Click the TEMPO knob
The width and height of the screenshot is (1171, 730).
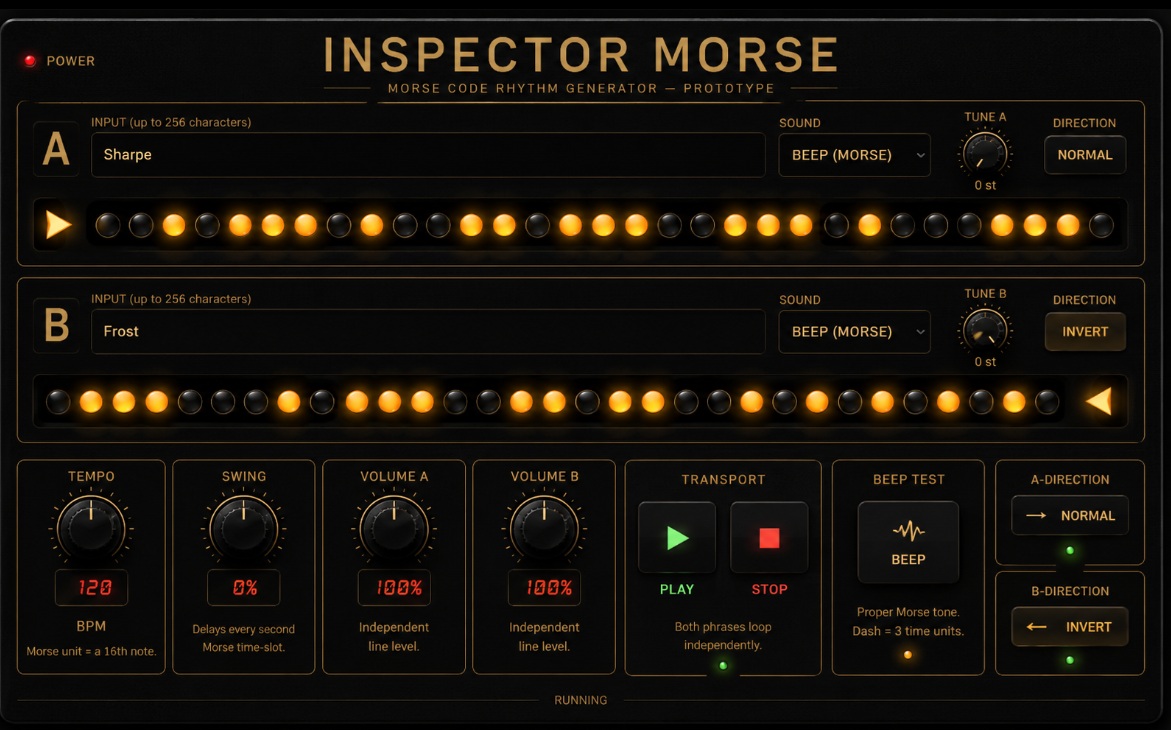tap(91, 528)
